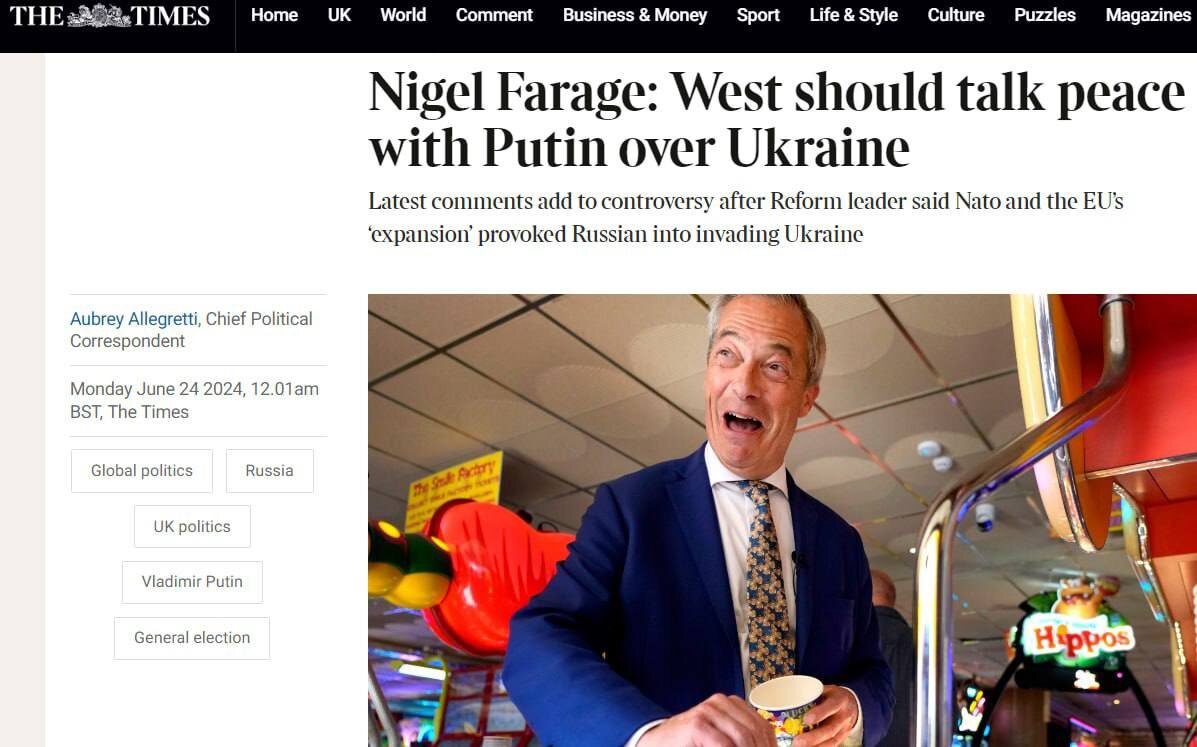The width and height of the screenshot is (1197, 747).
Task: Go to the UK section
Action: tap(339, 15)
